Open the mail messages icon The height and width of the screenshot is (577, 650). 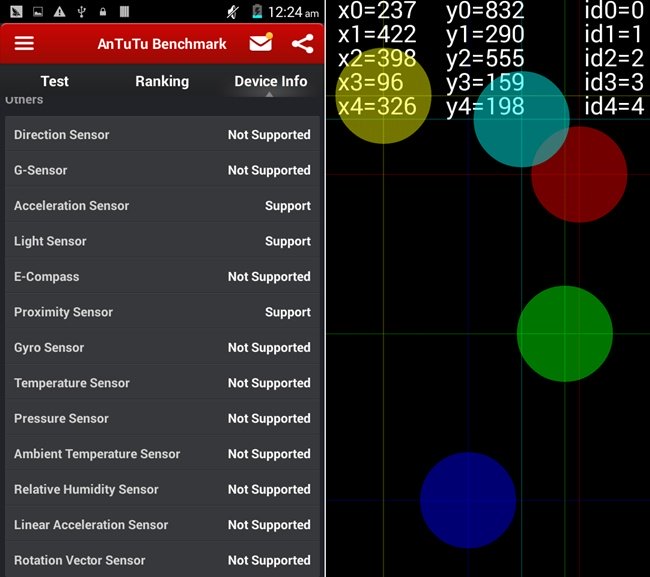261,44
